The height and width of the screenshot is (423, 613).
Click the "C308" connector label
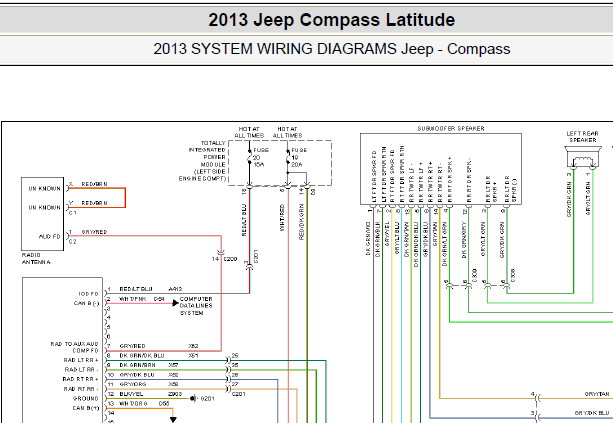(x=513, y=274)
